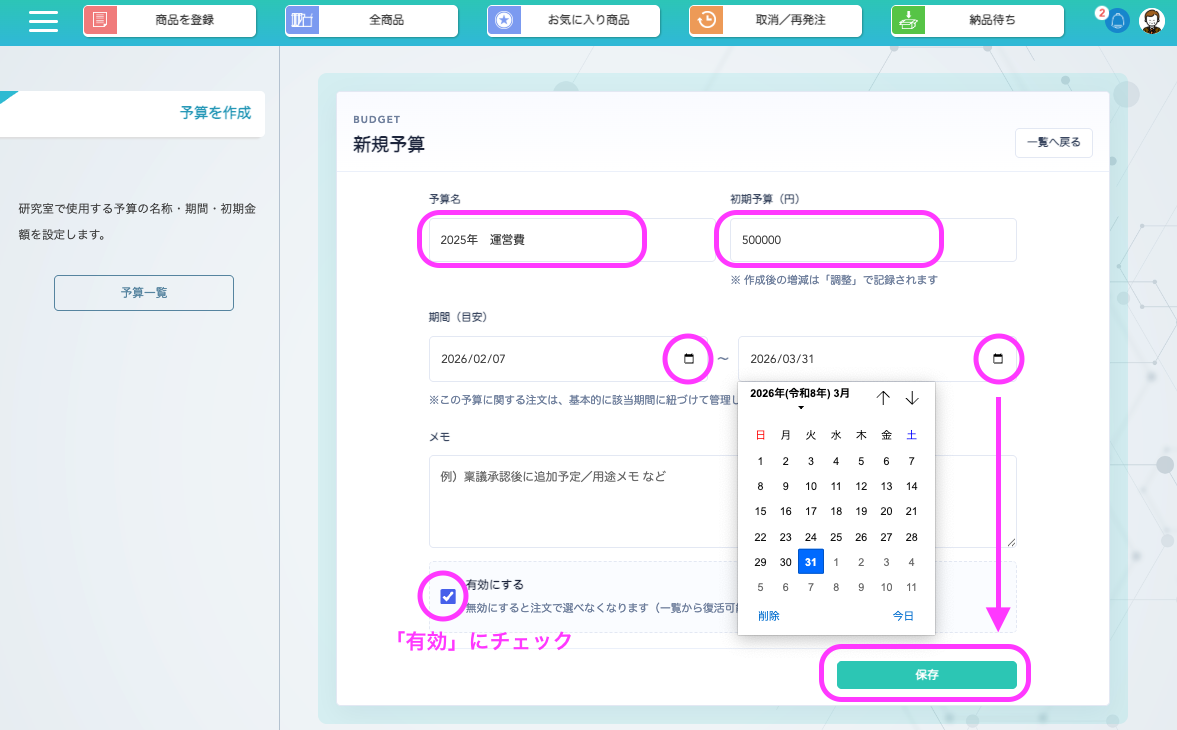Toggle the 有効にする checkbox

(448, 597)
